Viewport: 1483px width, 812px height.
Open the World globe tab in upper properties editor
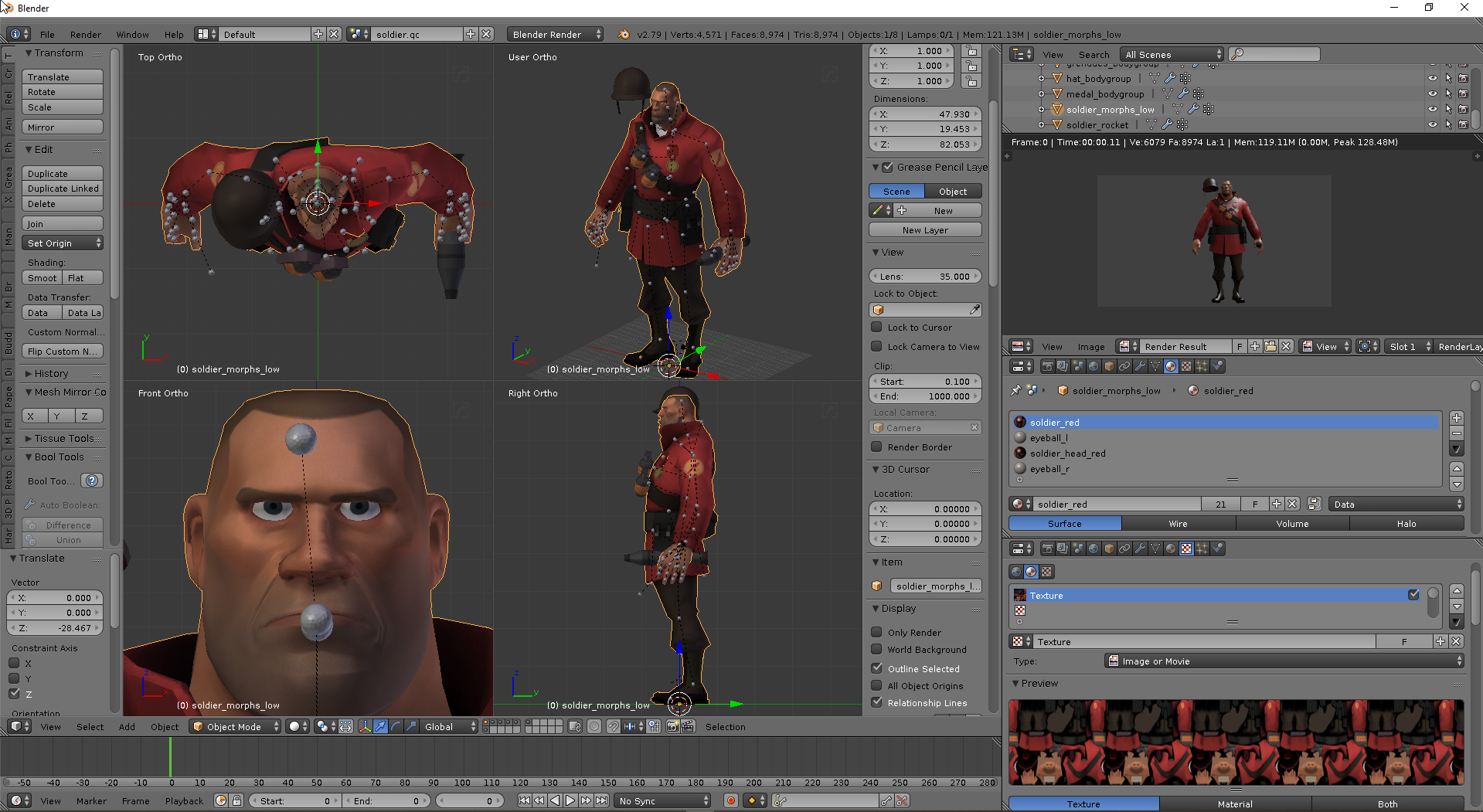1094,366
